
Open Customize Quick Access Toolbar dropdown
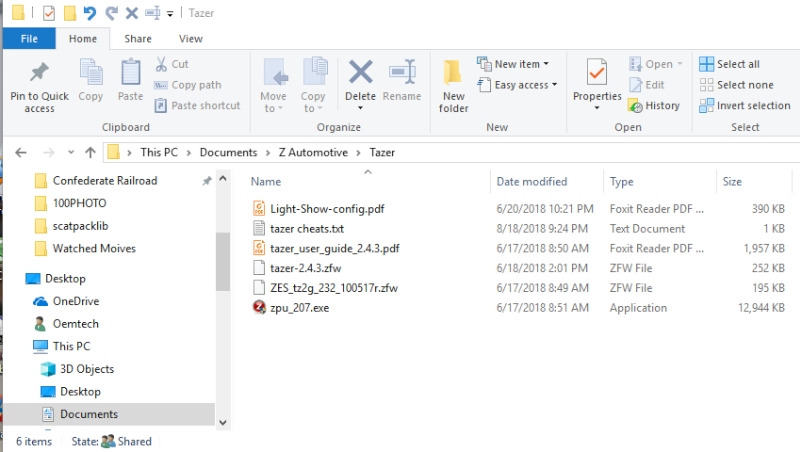click(x=170, y=14)
